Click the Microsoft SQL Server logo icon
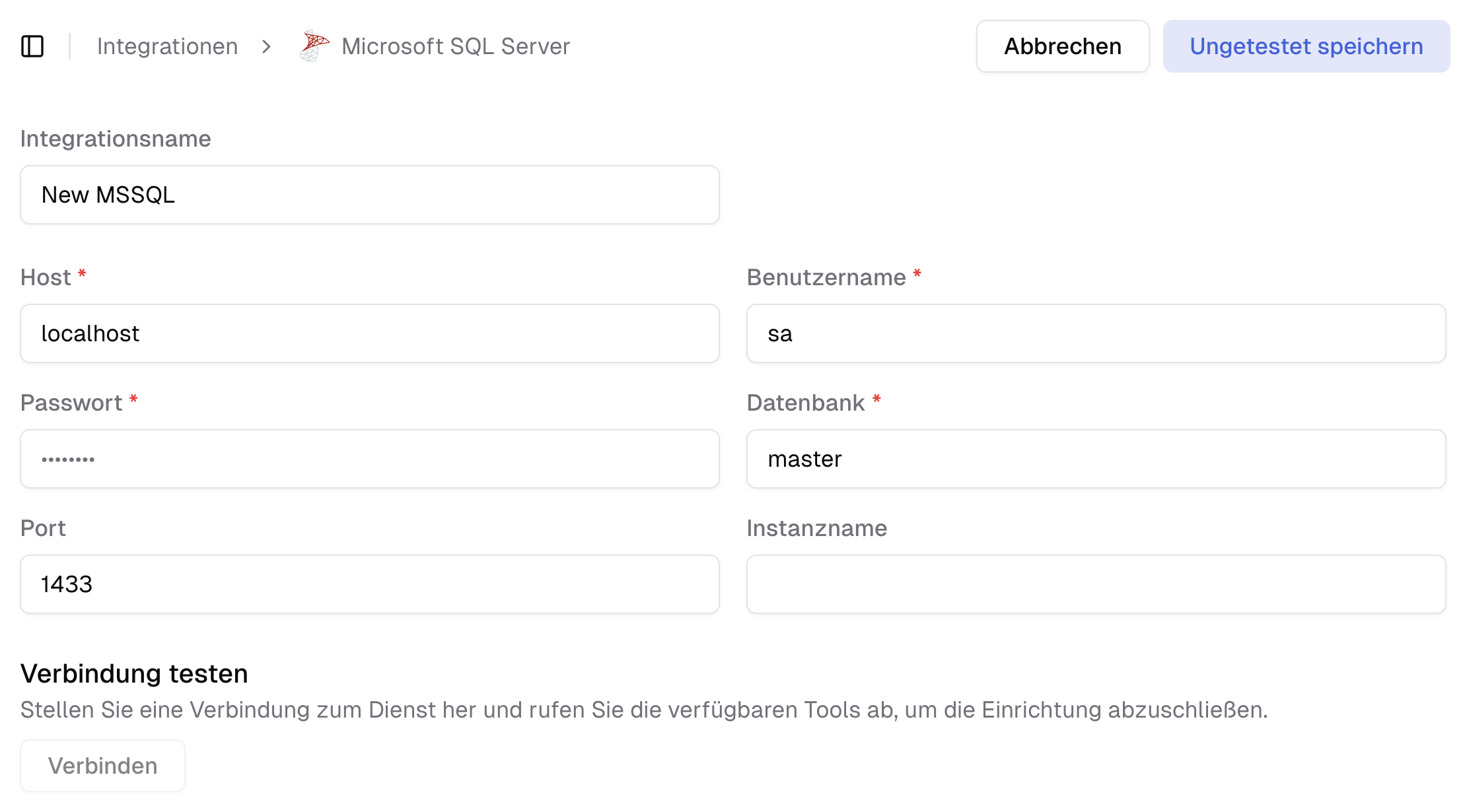 pyautogui.click(x=312, y=46)
